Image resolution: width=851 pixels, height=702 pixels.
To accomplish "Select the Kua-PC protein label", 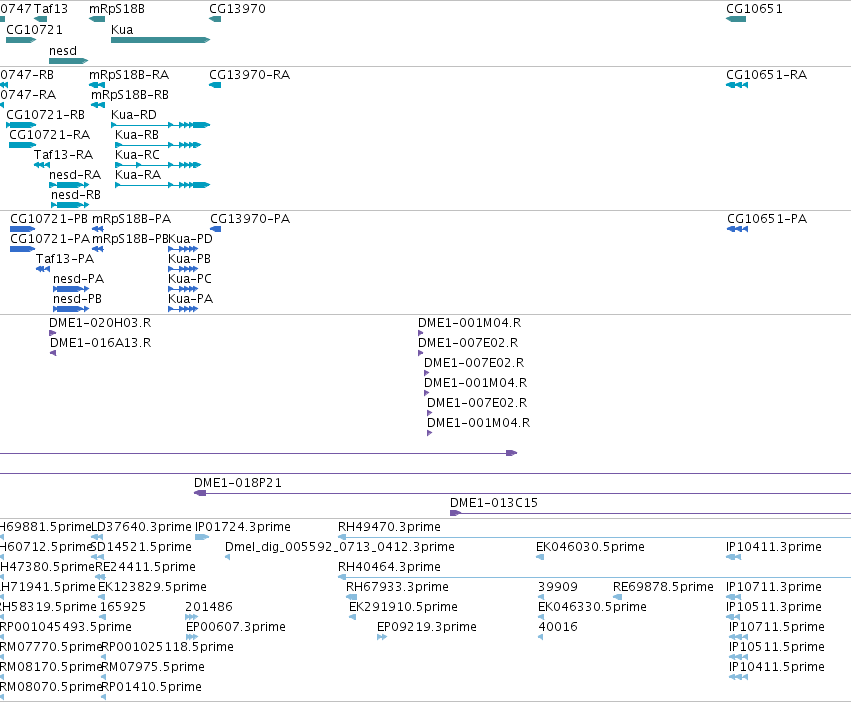I will pos(190,279).
